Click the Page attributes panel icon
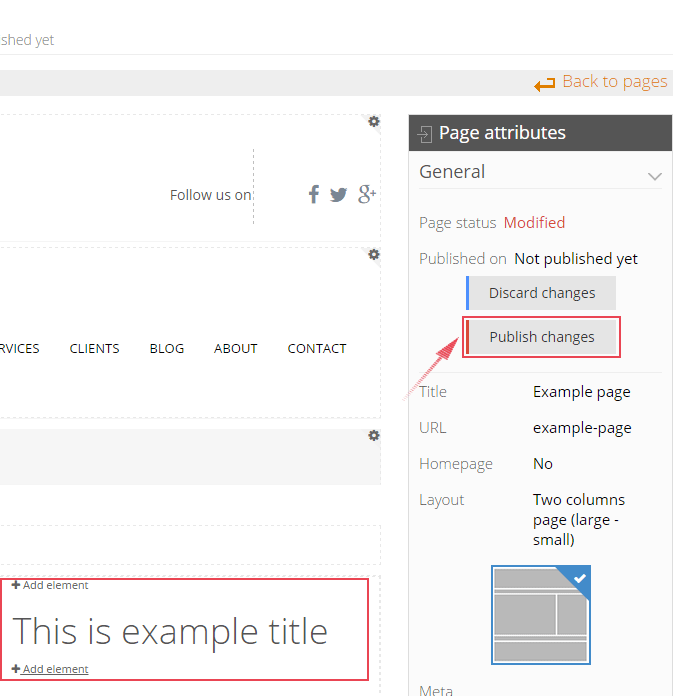The height and width of the screenshot is (696, 678). pyautogui.click(x=425, y=134)
